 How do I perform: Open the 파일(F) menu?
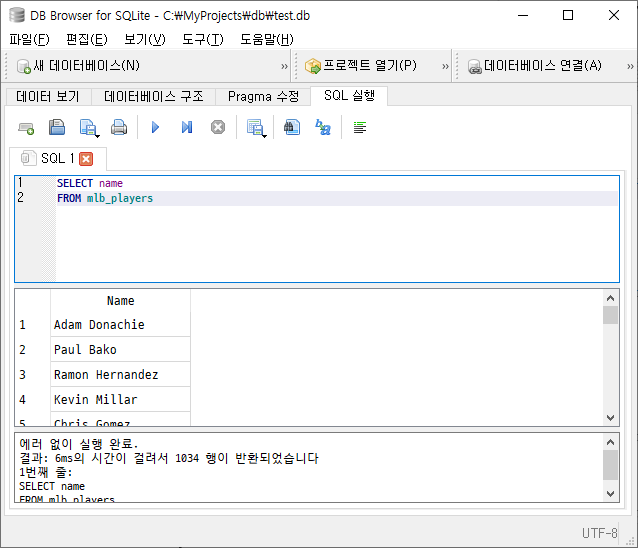pyautogui.click(x=29, y=39)
